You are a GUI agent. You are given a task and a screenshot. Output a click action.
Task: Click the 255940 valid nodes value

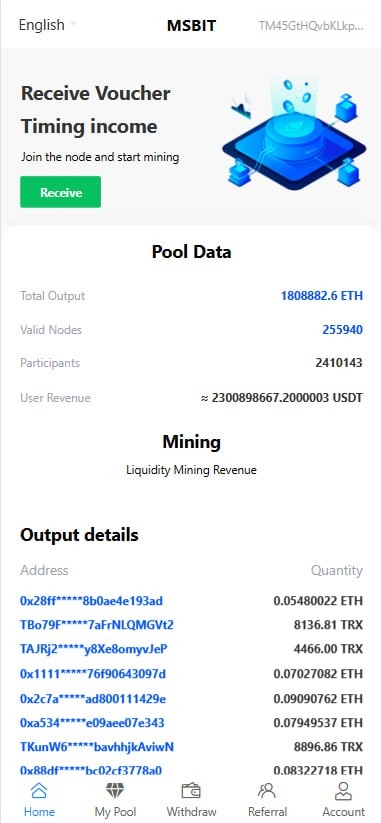point(342,330)
